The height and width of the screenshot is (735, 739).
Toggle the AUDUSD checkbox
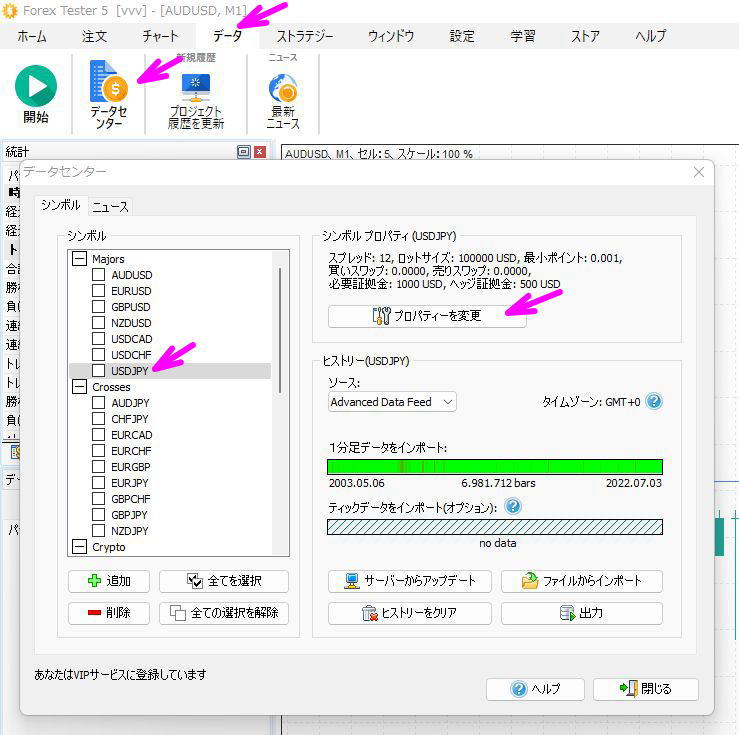[x=99, y=274]
